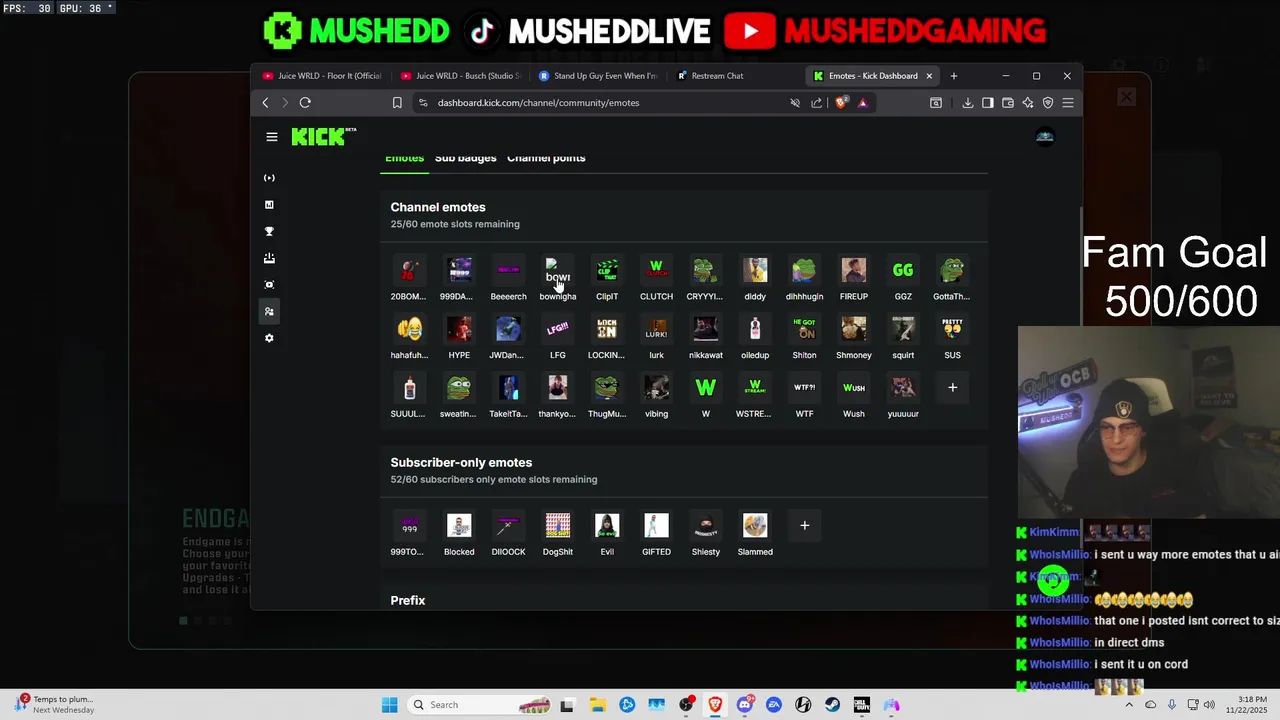Open the settings gear in Kick sidebar
The image size is (1280, 720).
269,338
